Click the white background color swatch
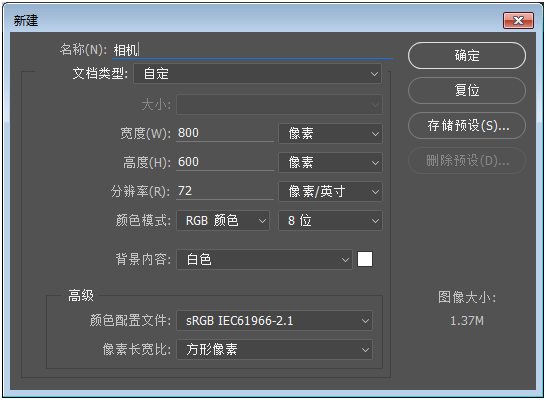546x400 pixels. click(365, 259)
